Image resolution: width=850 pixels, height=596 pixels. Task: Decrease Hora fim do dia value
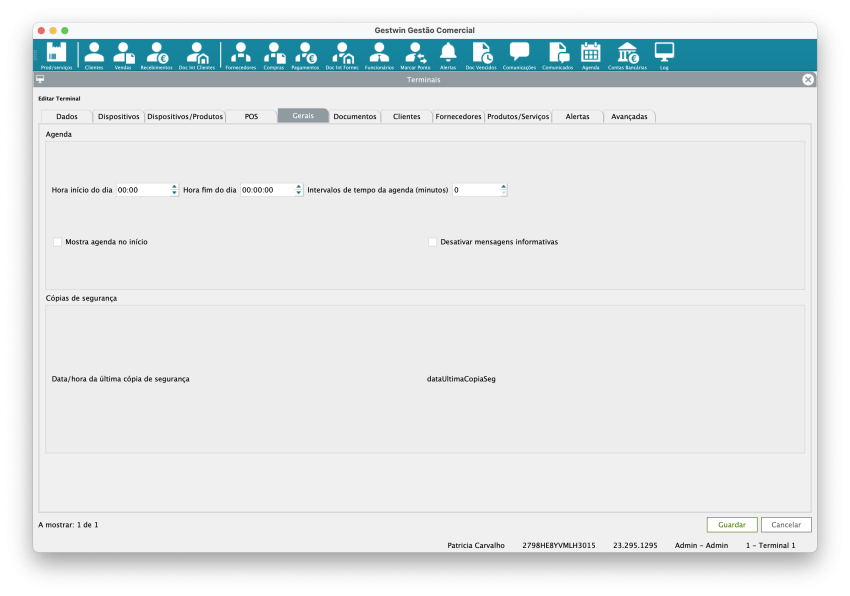(x=299, y=193)
